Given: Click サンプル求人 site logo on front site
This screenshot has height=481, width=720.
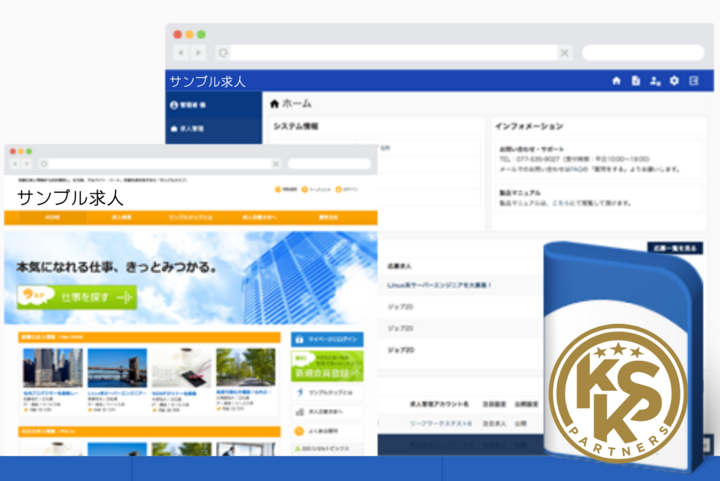Looking at the screenshot, I should point(70,198).
